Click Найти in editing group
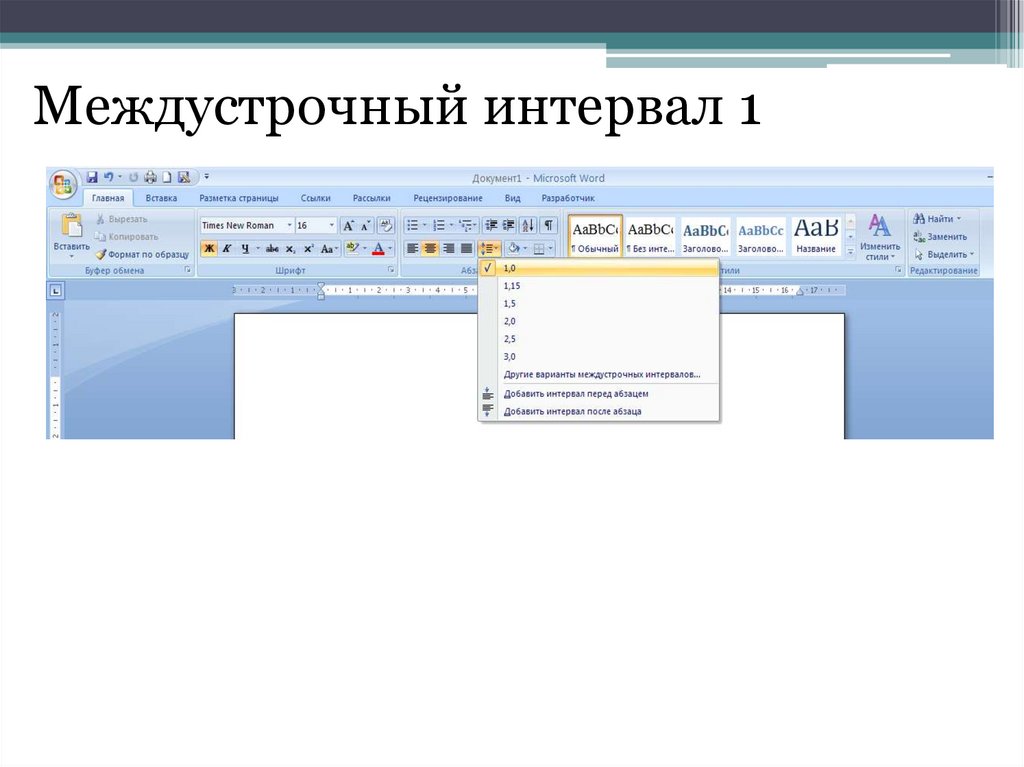The image size is (1024, 767). point(938,219)
